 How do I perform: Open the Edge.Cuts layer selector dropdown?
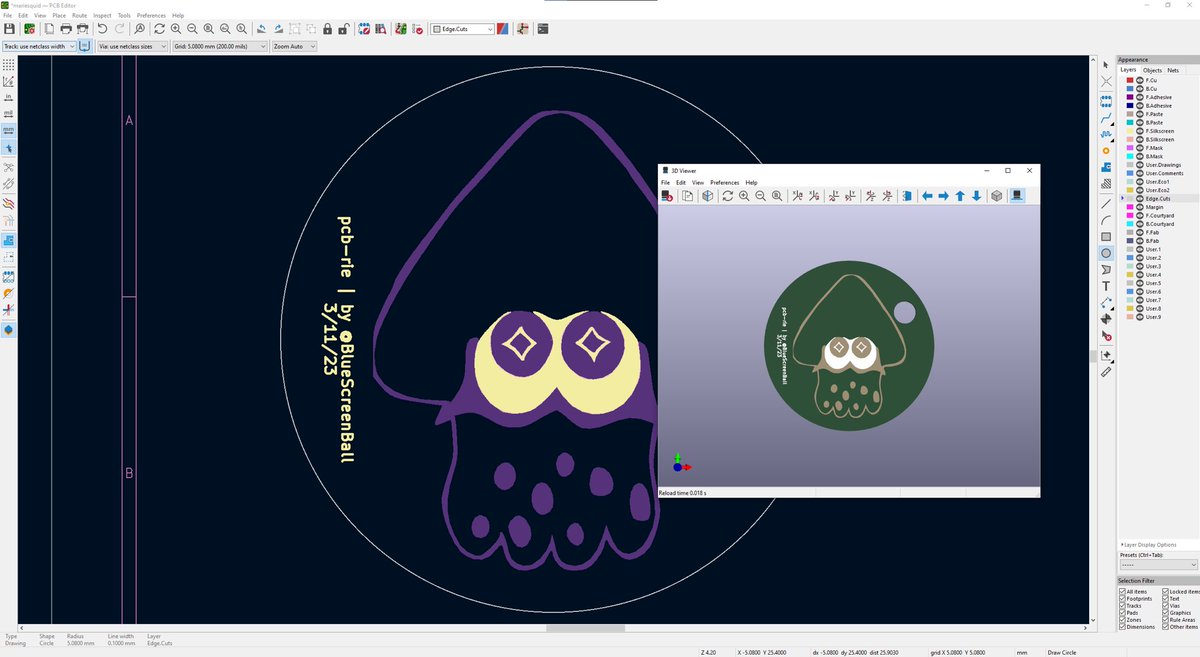462,29
